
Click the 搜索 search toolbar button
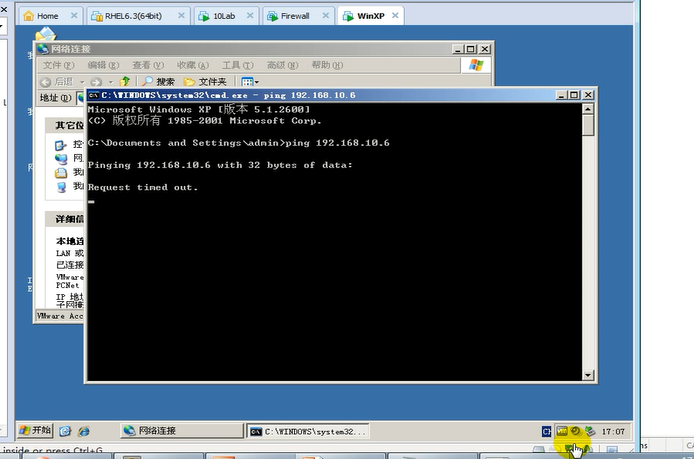coord(158,81)
